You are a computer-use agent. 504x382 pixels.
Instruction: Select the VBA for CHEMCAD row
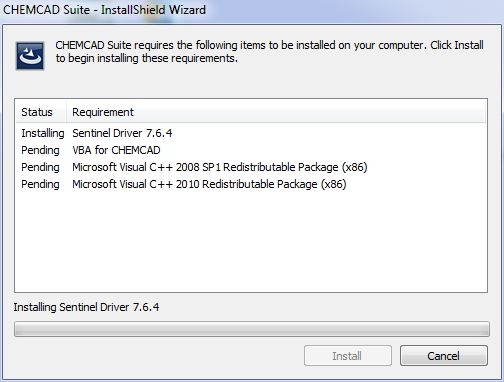pyautogui.click(x=251, y=150)
